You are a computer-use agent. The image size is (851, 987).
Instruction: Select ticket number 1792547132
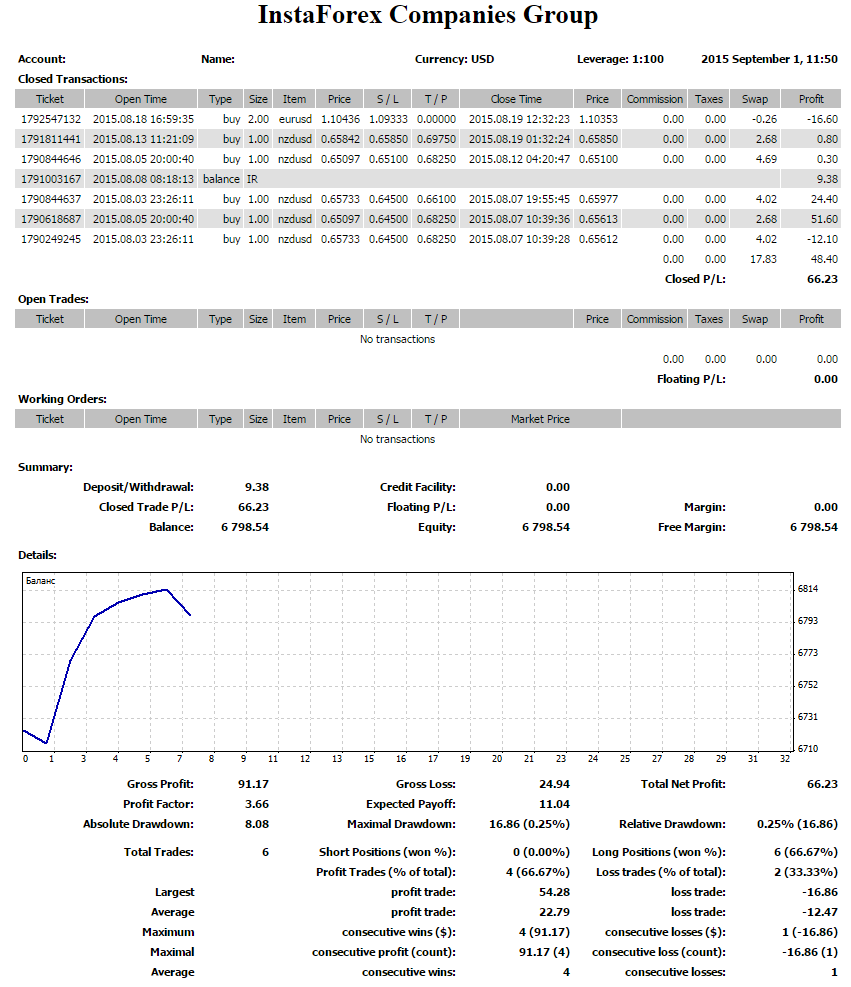click(x=51, y=119)
